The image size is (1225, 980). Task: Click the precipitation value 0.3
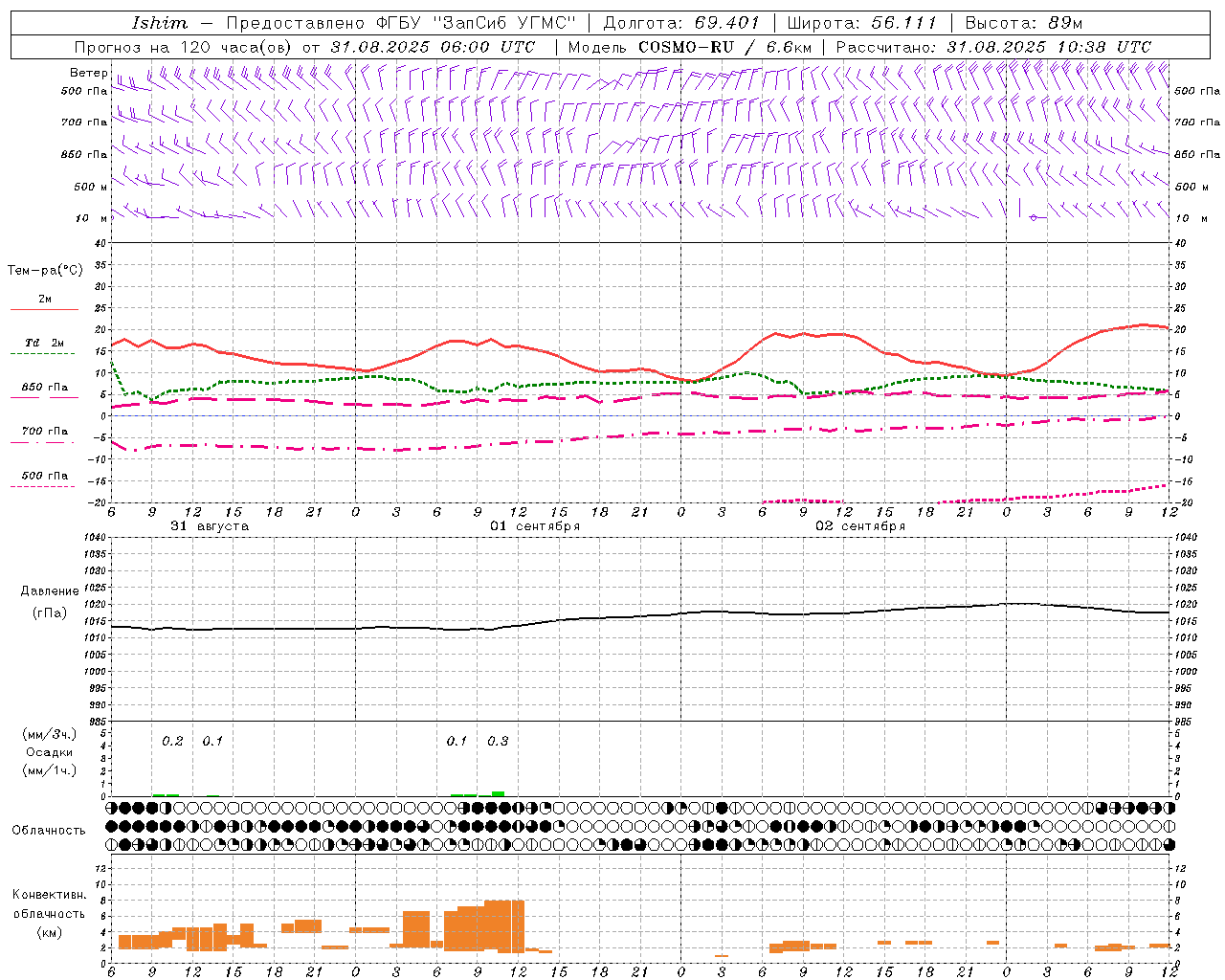tap(498, 742)
